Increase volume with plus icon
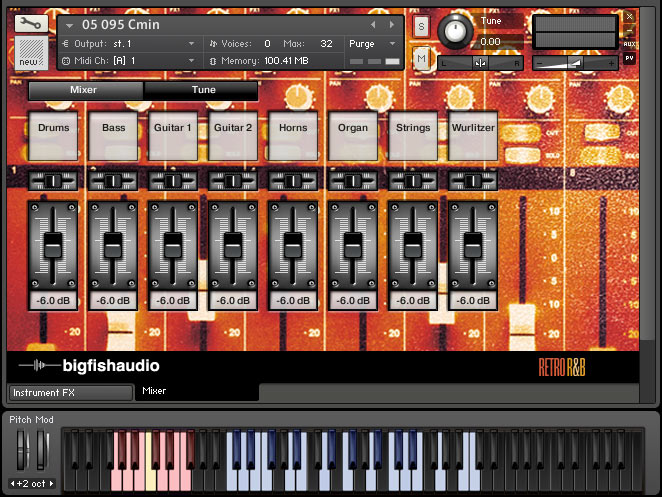 (x=611, y=64)
